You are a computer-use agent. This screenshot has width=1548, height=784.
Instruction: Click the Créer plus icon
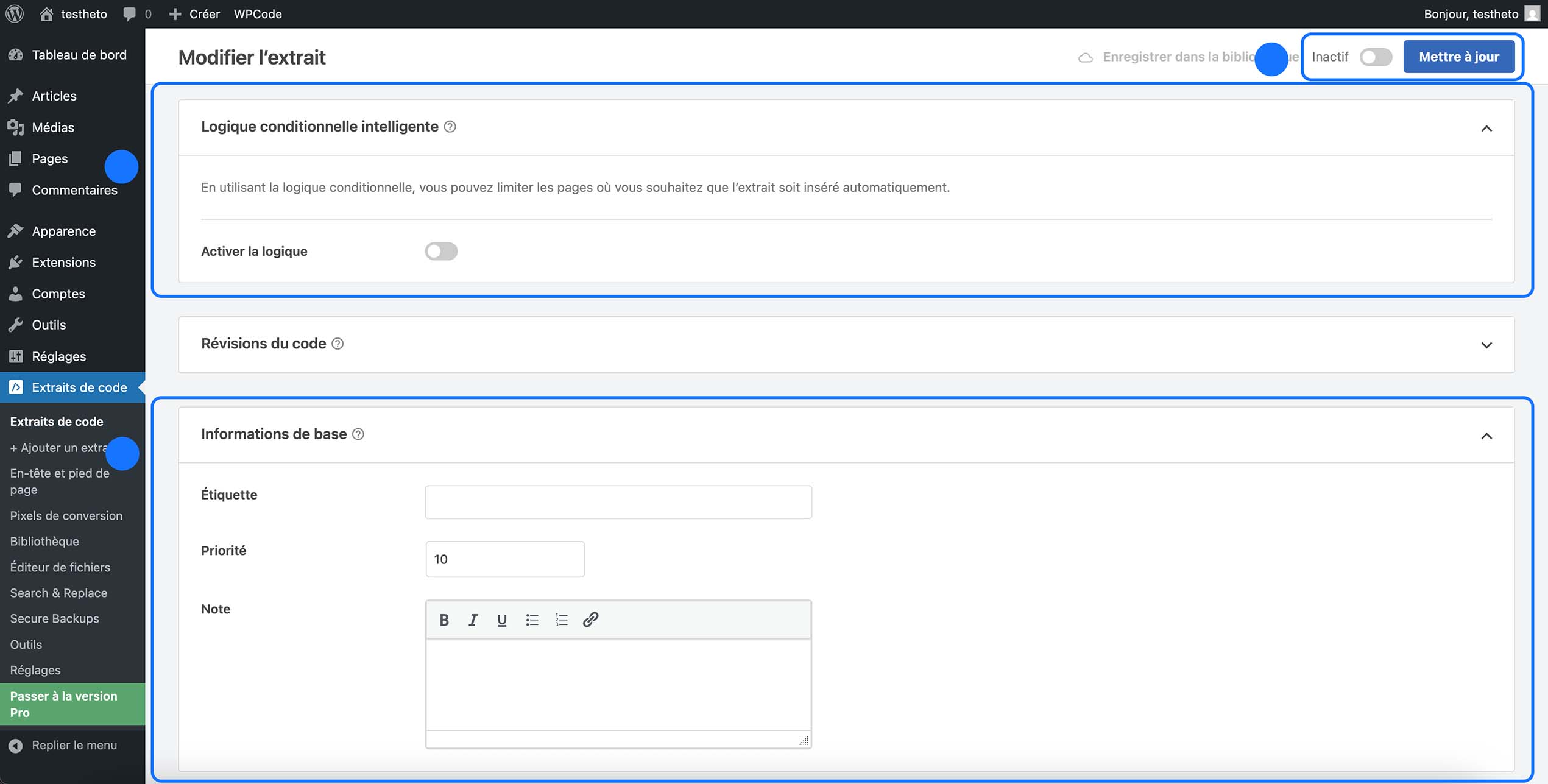click(175, 13)
